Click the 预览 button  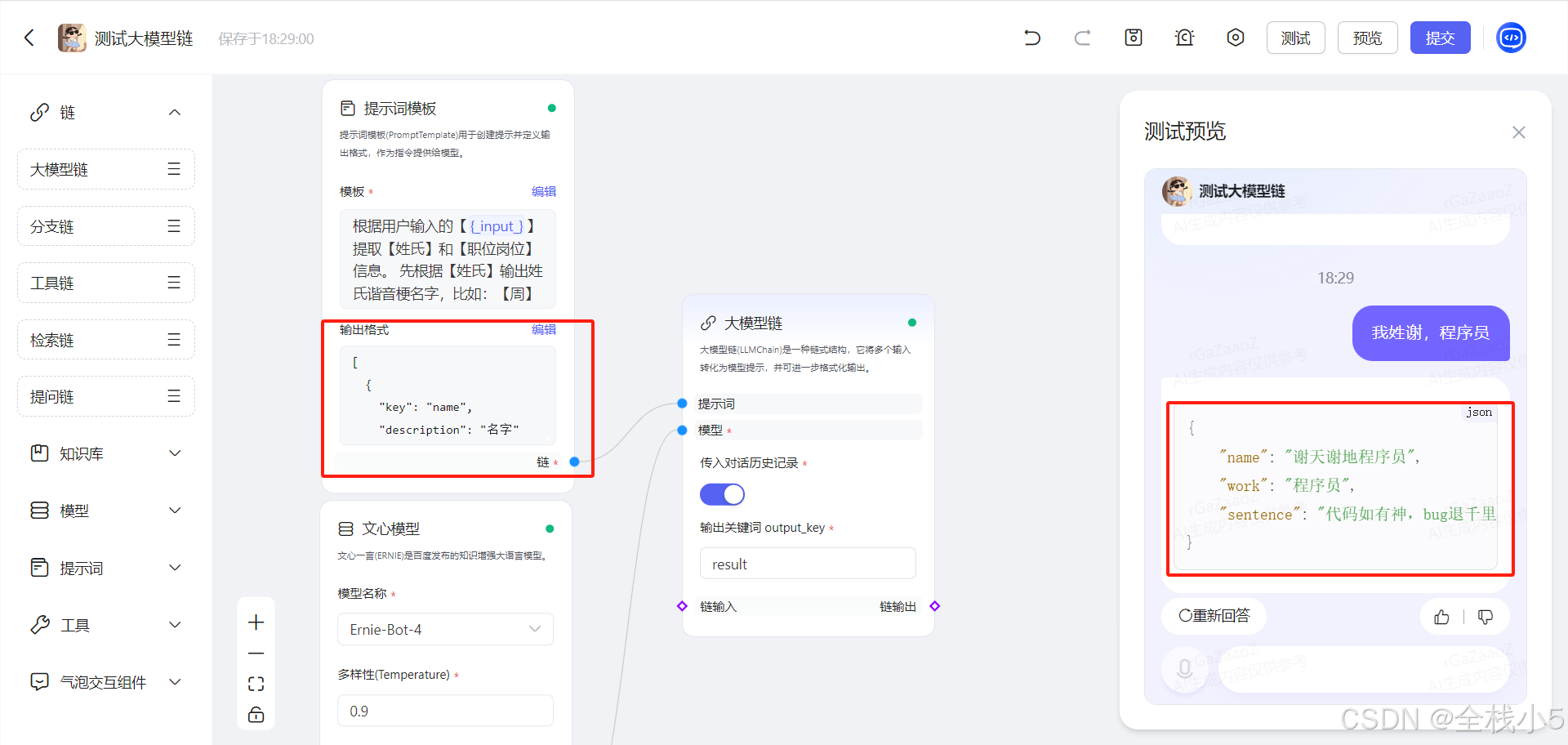point(1367,38)
